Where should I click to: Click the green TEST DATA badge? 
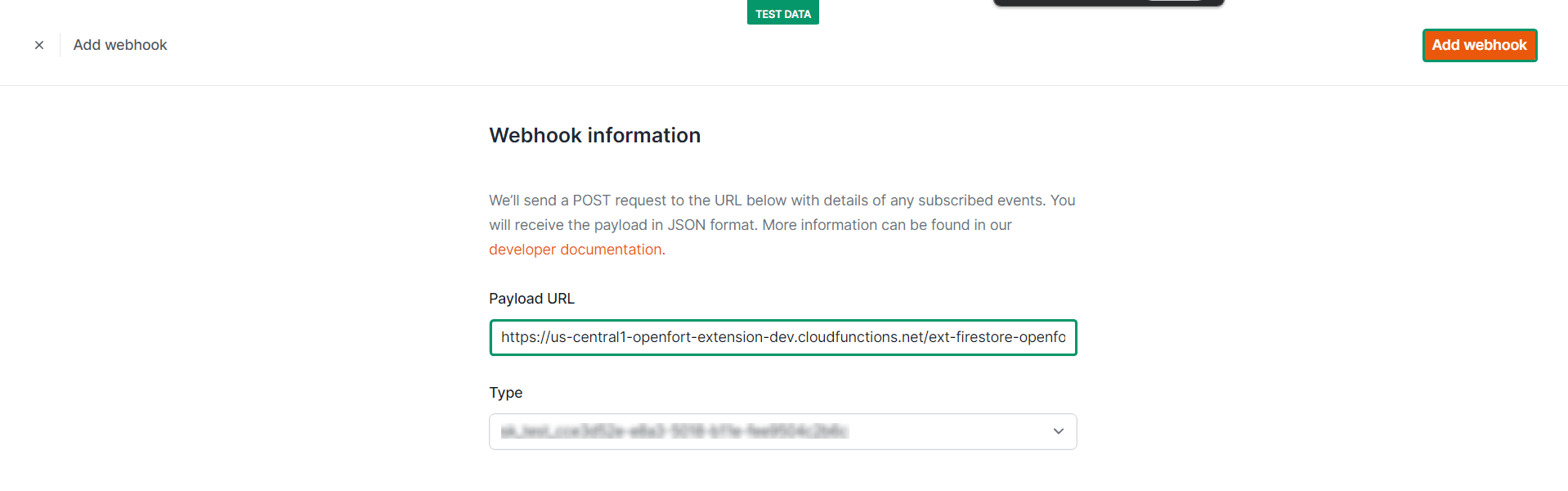(782, 14)
